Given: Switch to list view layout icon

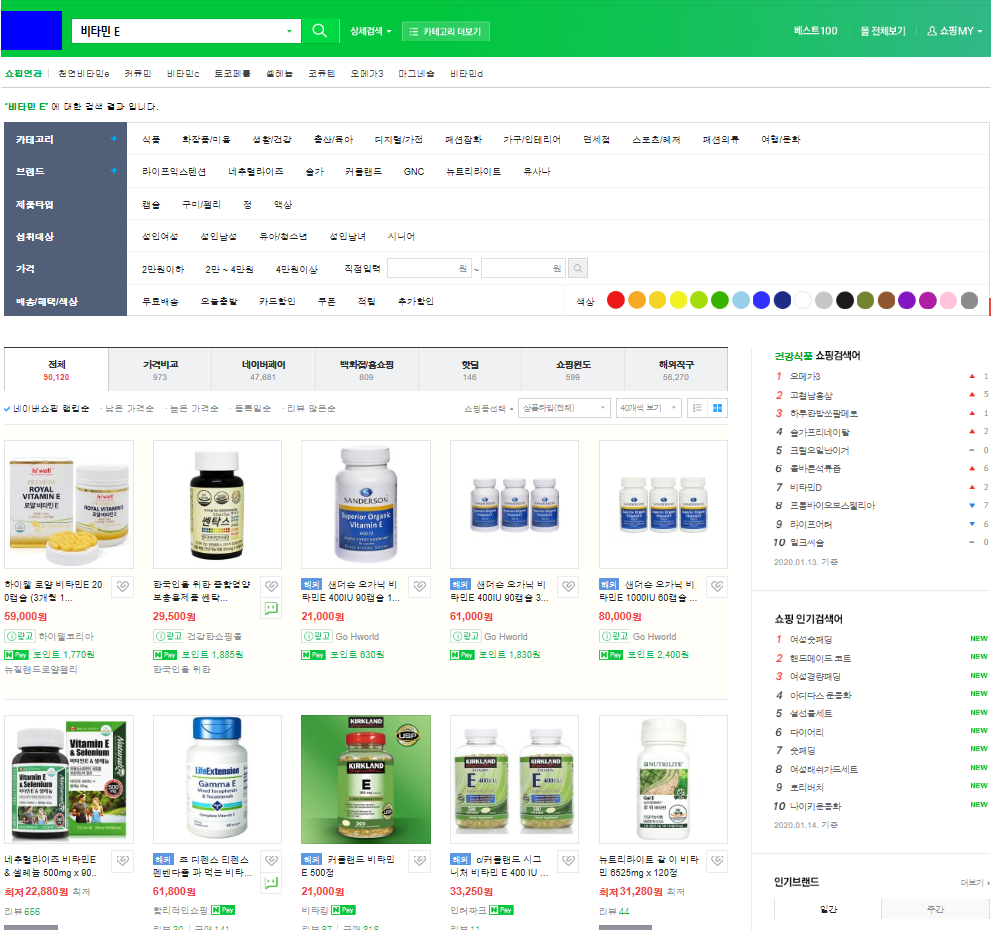Looking at the screenshot, I should [x=697, y=408].
